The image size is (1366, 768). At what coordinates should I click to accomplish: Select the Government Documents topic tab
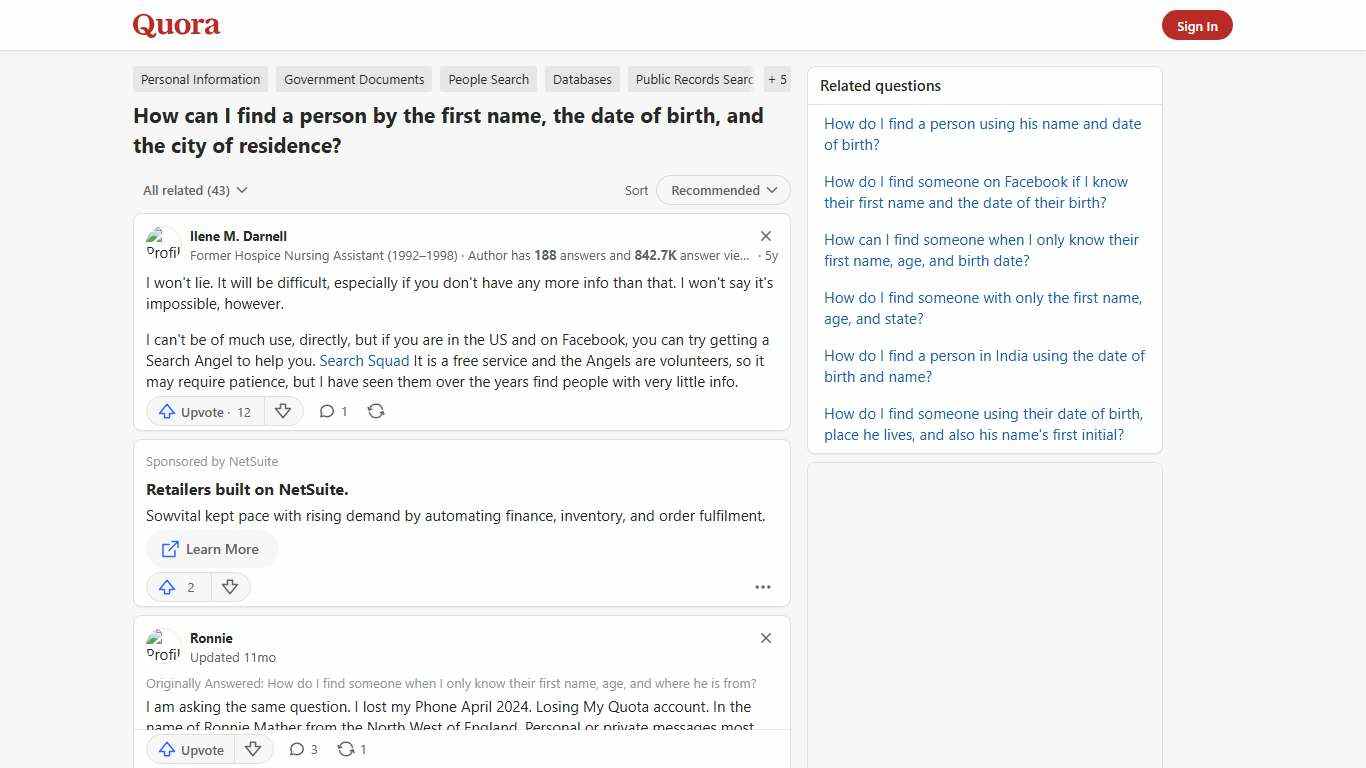(354, 79)
